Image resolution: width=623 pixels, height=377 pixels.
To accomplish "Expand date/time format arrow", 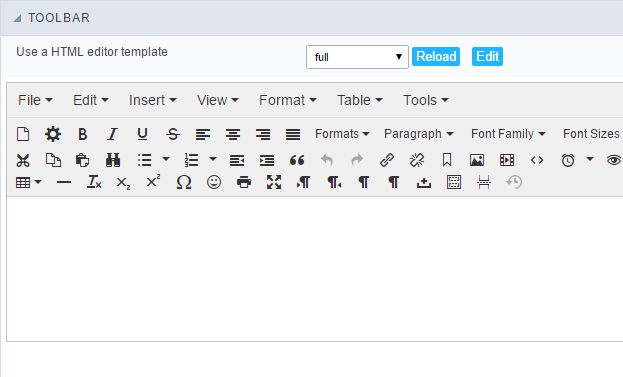I will click(590, 159).
